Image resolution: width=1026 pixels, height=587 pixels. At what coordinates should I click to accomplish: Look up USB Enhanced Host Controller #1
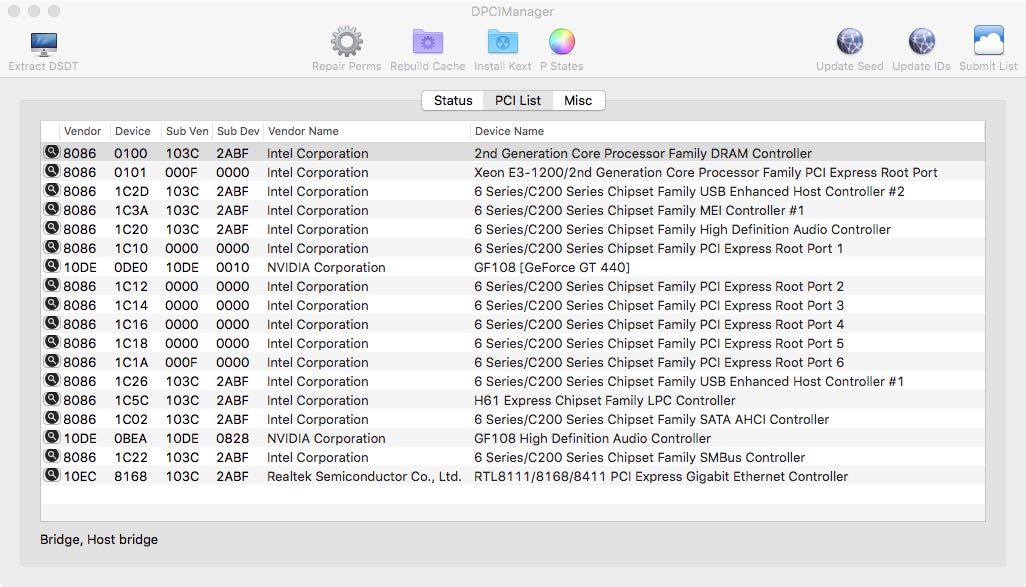(52, 380)
